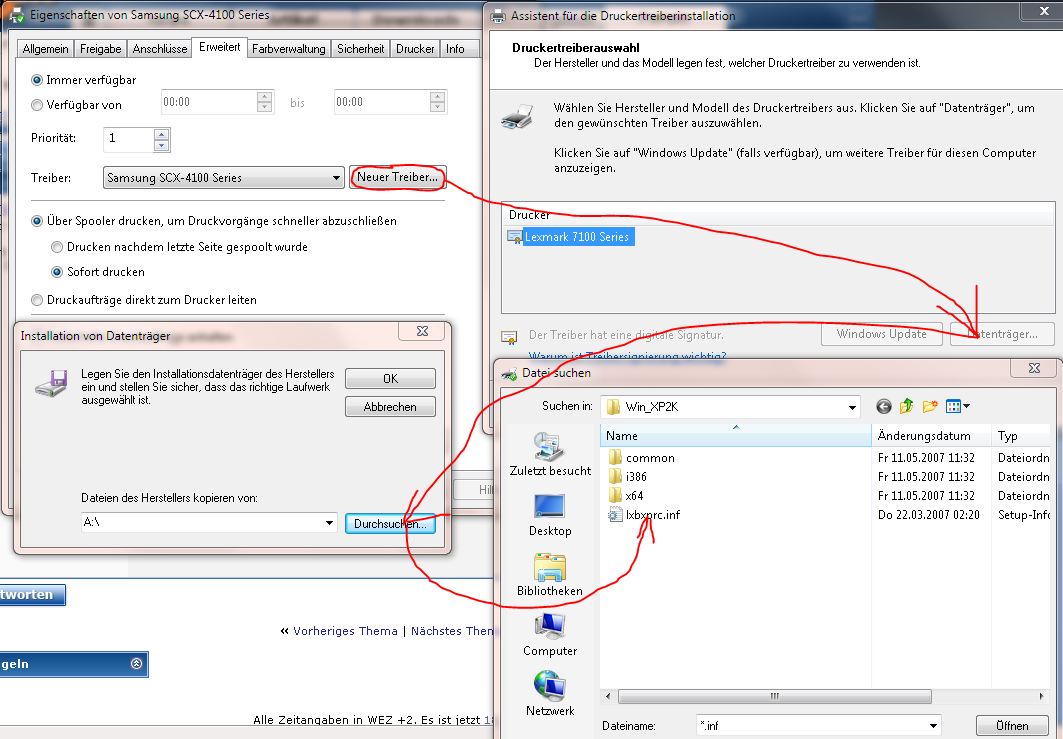Click the antworten forum button

click(x=32, y=595)
